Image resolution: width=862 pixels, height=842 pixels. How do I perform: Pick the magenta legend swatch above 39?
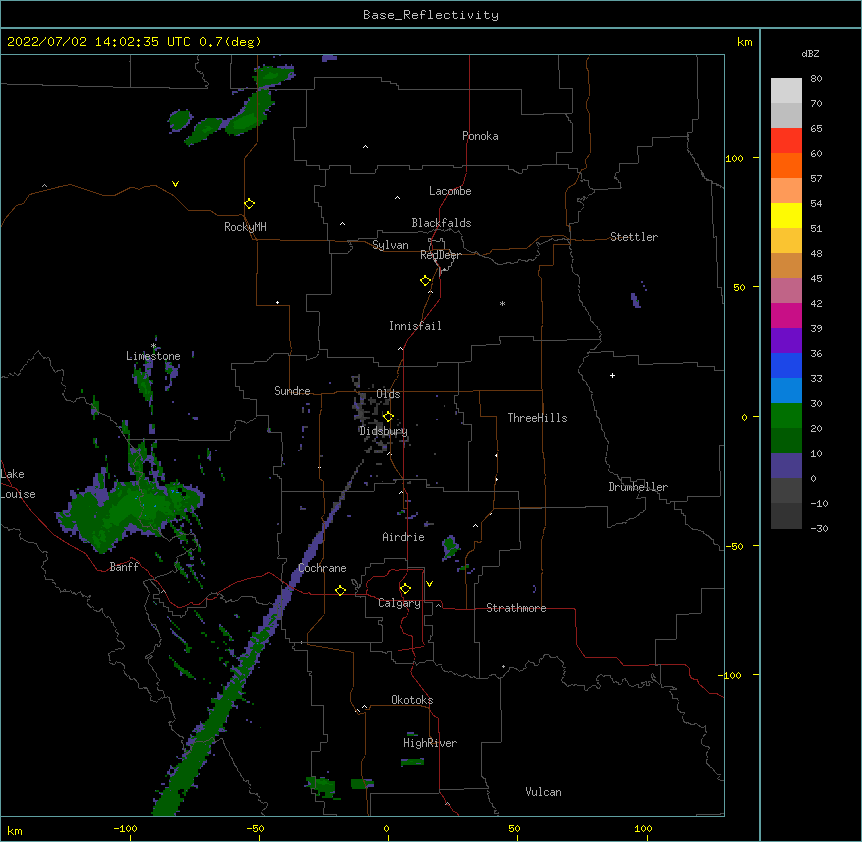[786, 315]
